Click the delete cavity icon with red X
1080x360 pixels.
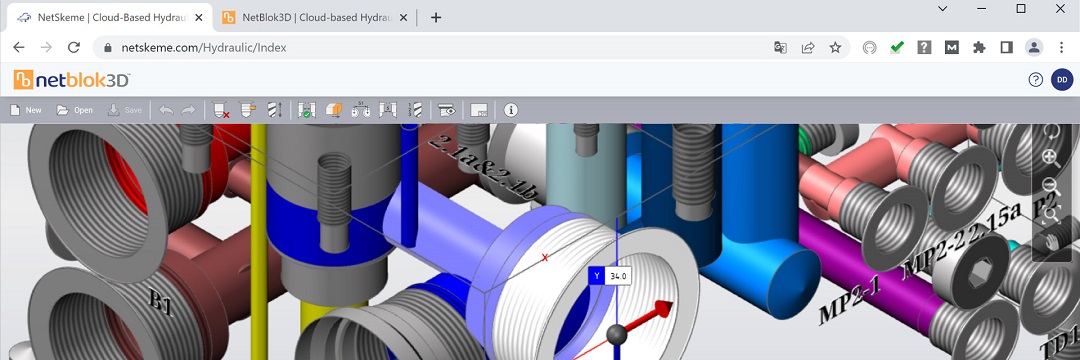click(x=220, y=110)
